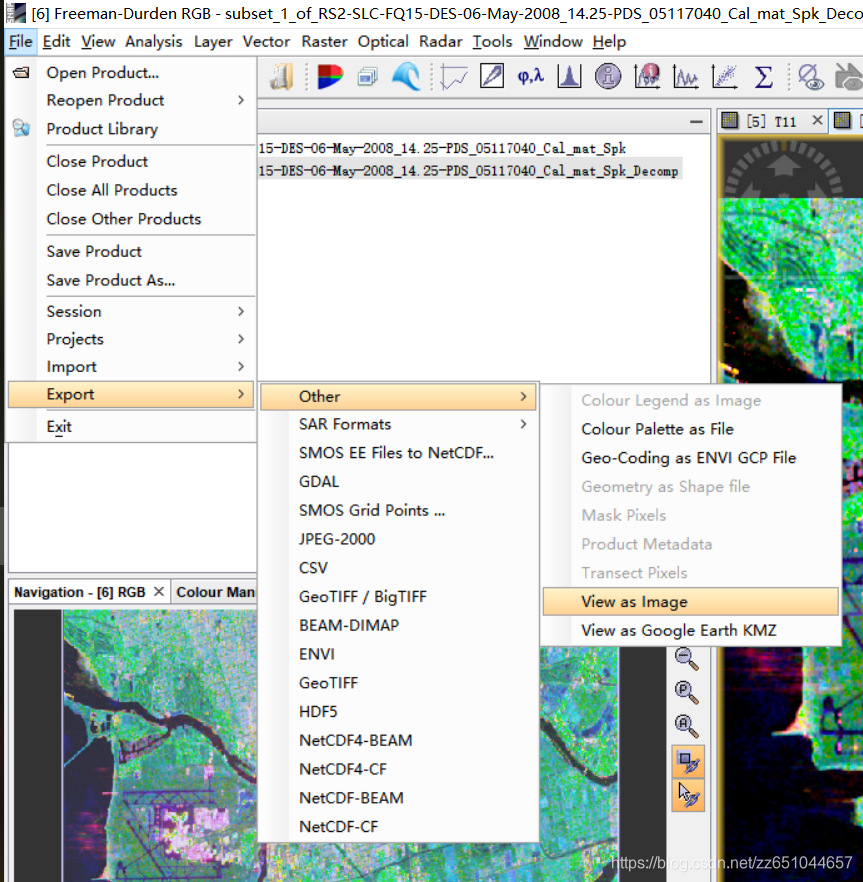Minimize the product explorer panel
Viewport: 863px width, 882px height.
click(696, 122)
